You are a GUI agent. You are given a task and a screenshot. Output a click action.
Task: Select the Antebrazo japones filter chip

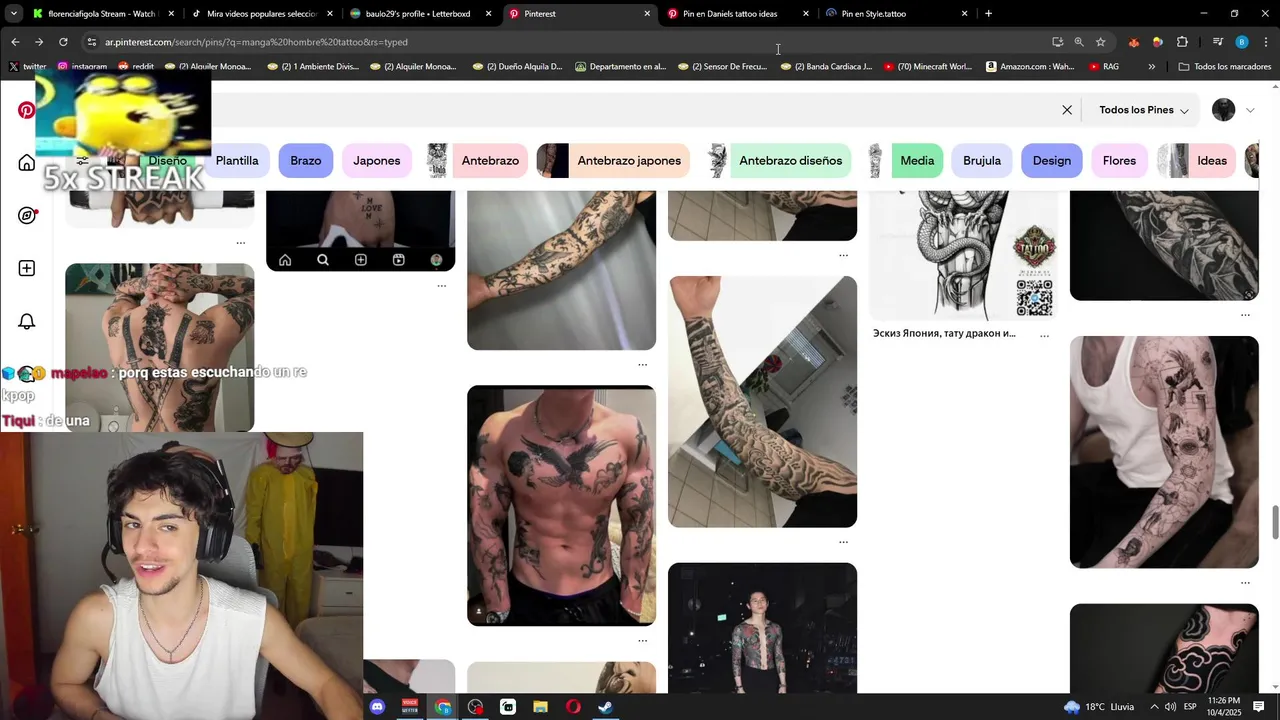614,160
